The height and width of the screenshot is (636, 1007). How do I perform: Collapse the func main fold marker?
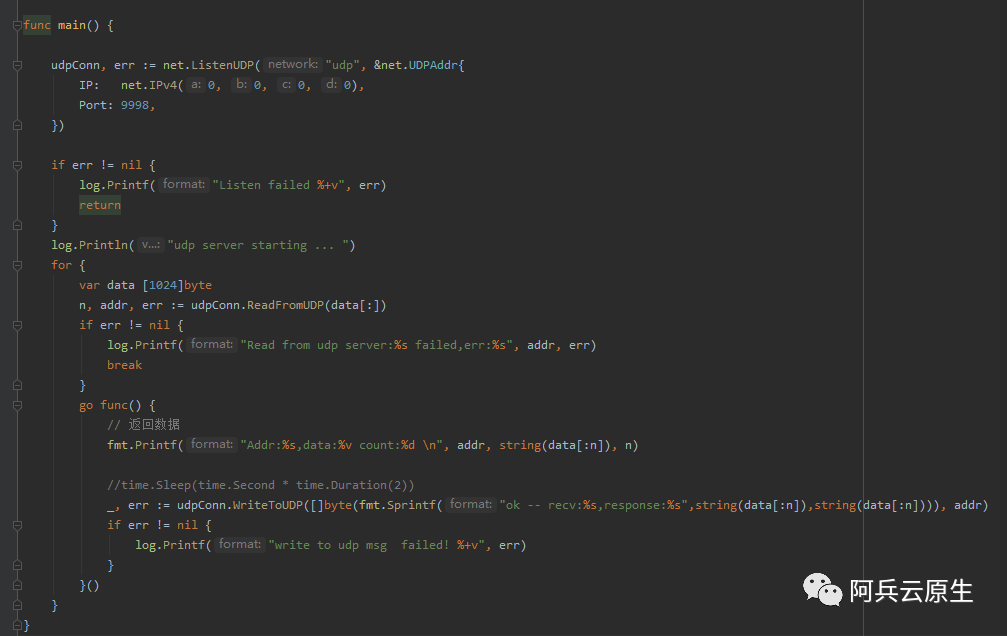click(x=17, y=25)
